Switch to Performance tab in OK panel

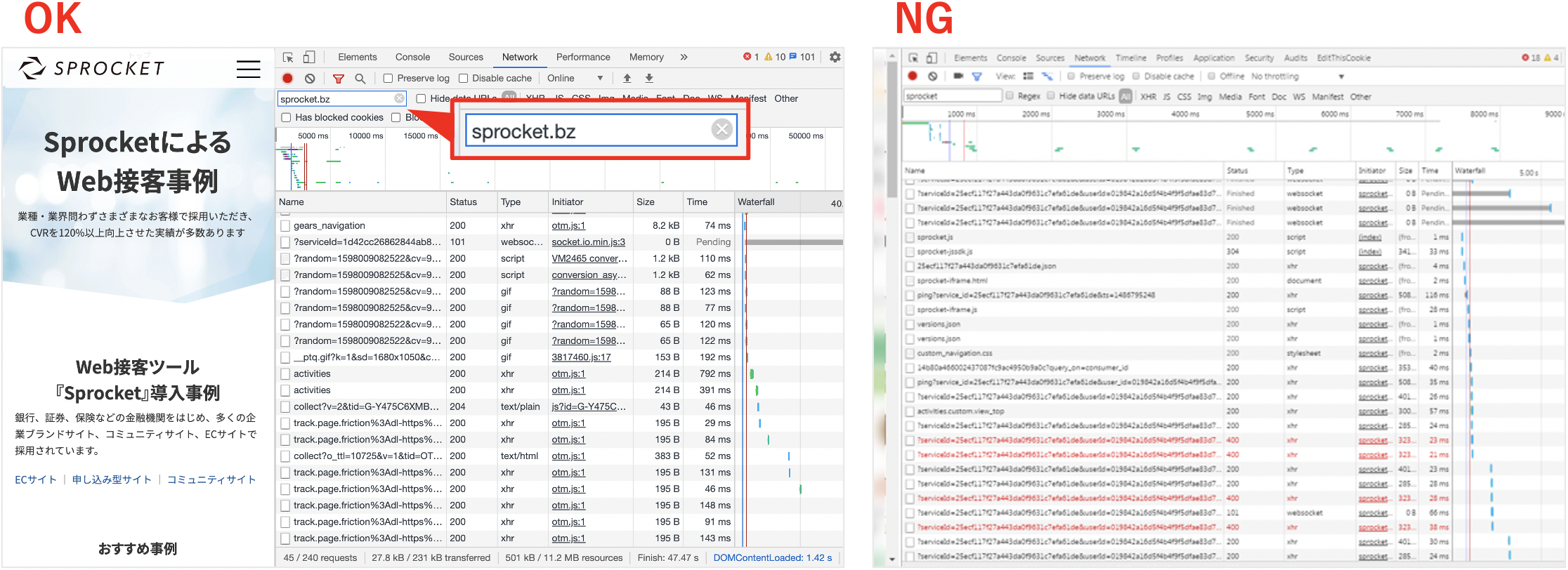coord(583,58)
